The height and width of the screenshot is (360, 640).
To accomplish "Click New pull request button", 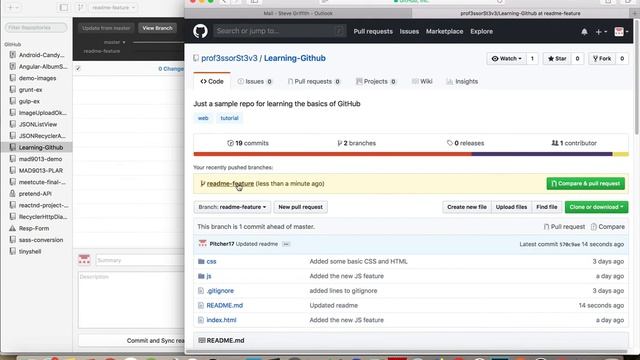I will [300, 207].
